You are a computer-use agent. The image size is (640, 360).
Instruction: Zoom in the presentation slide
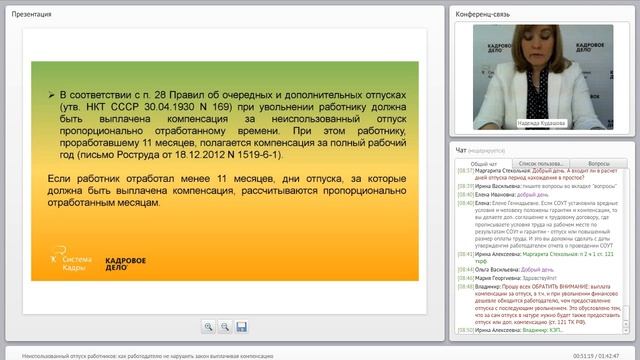click(x=208, y=327)
